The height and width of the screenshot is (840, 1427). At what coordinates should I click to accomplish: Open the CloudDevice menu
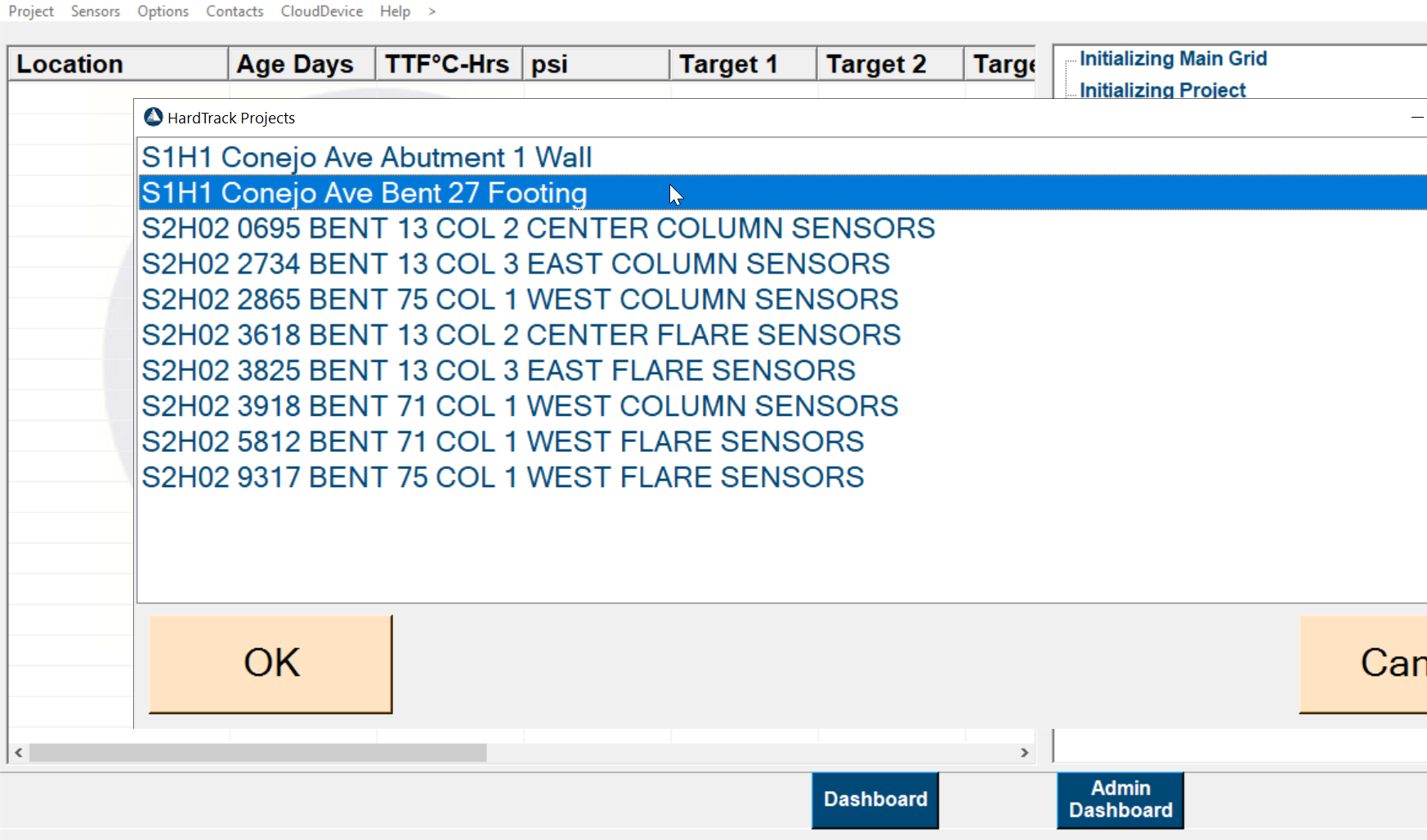(322, 11)
